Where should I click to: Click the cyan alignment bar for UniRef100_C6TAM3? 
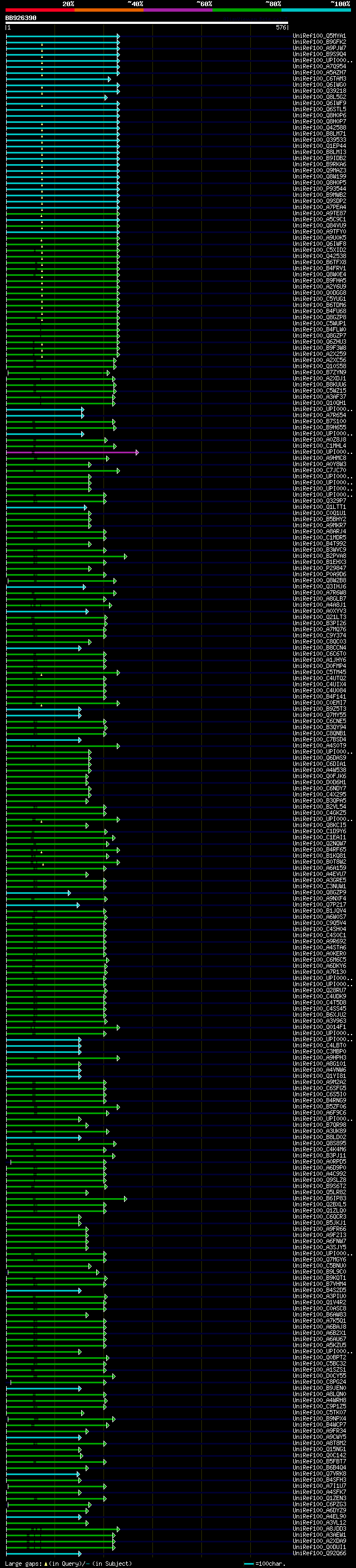pyautogui.click(x=58, y=78)
